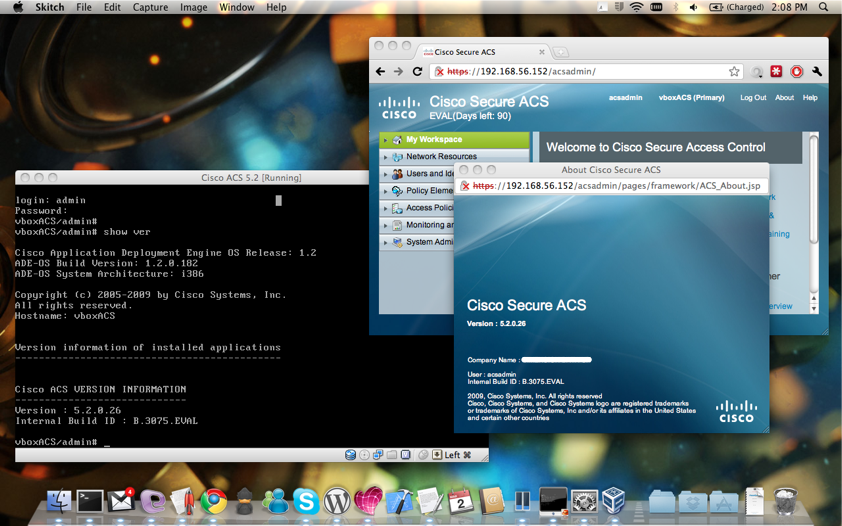The image size is (842, 526).
Task: Click VirtualBox virtualization (V) status icon
Action: (x=406, y=455)
